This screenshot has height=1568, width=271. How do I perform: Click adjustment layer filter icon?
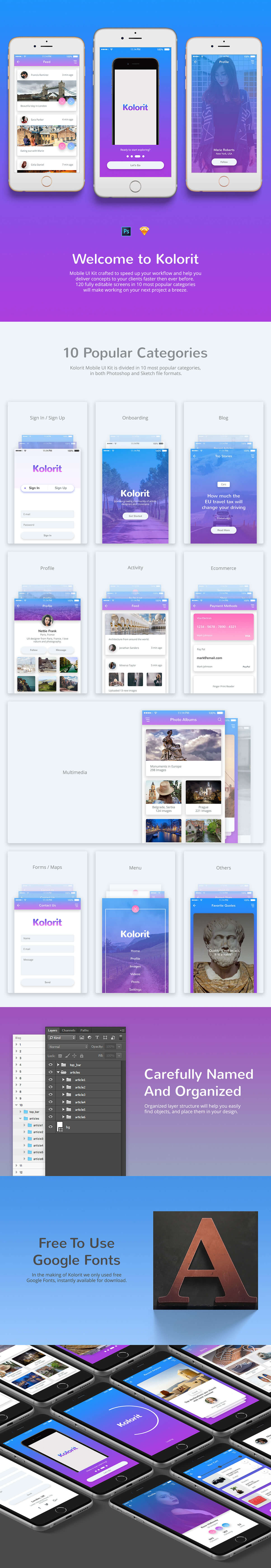pyautogui.click(x=89, y=1037)
